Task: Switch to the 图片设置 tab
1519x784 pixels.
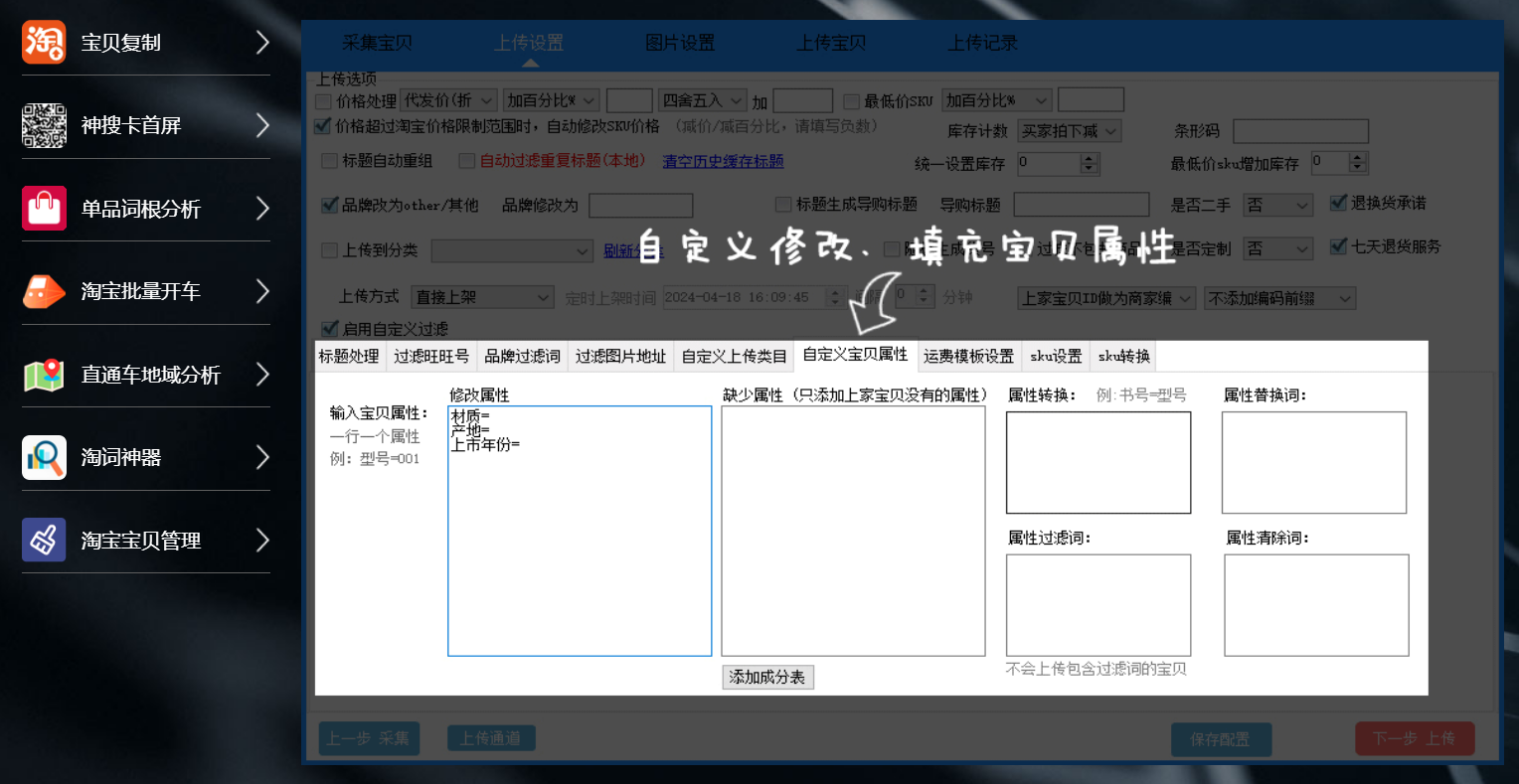Action: click(680, 43)
